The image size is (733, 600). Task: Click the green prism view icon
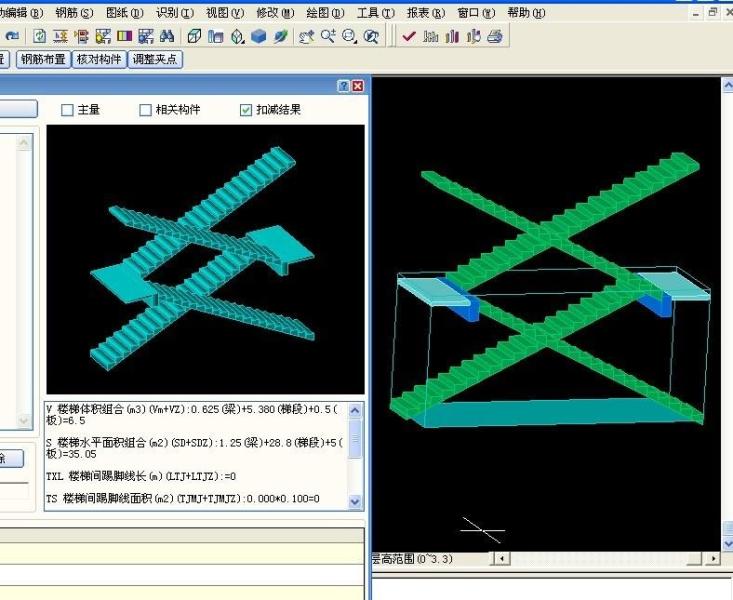pyautogui.click(x=237, y=36)
